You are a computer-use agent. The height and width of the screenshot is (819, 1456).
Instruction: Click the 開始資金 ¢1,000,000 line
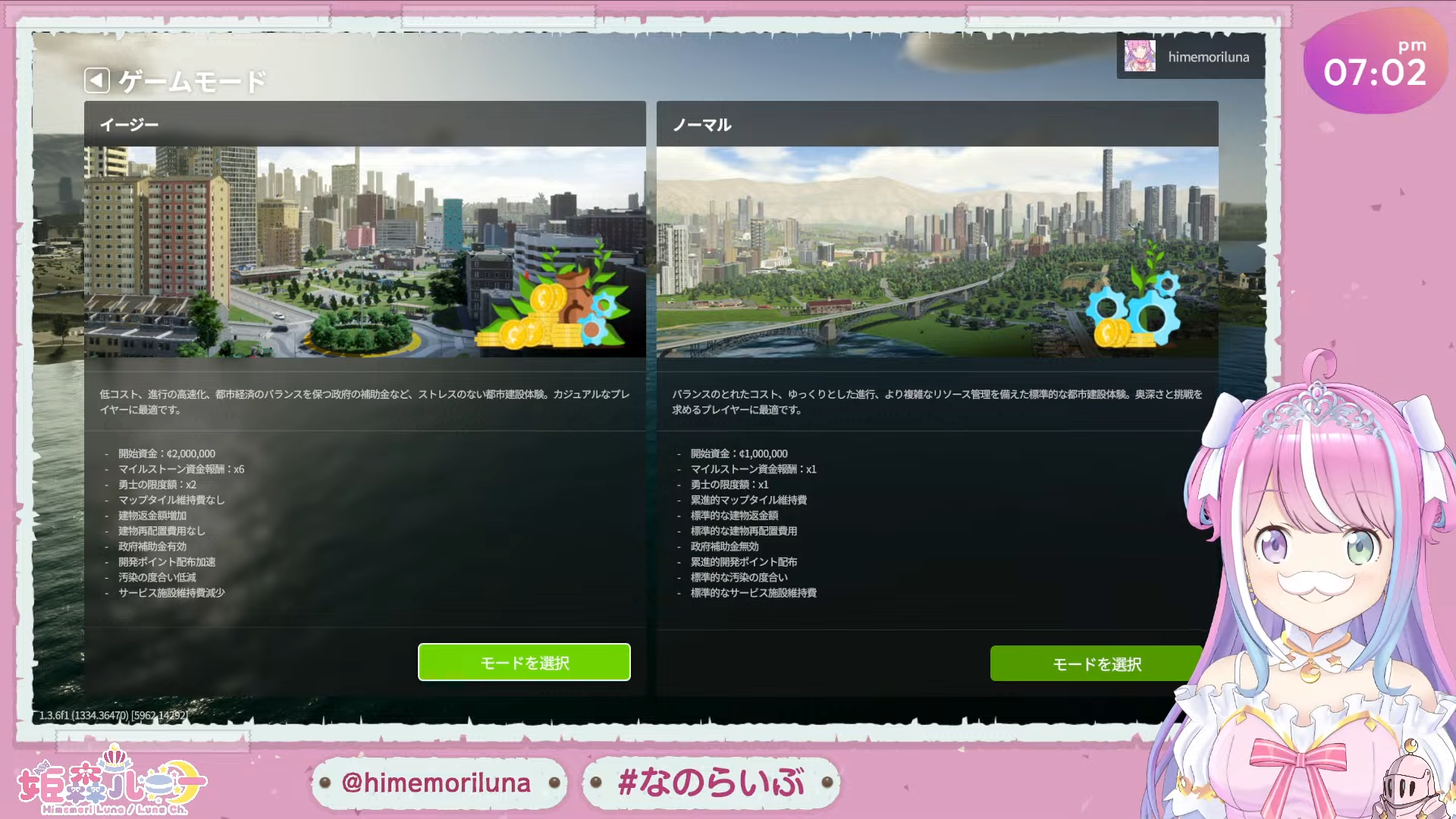pyautogui.click(x=739, y=453)
